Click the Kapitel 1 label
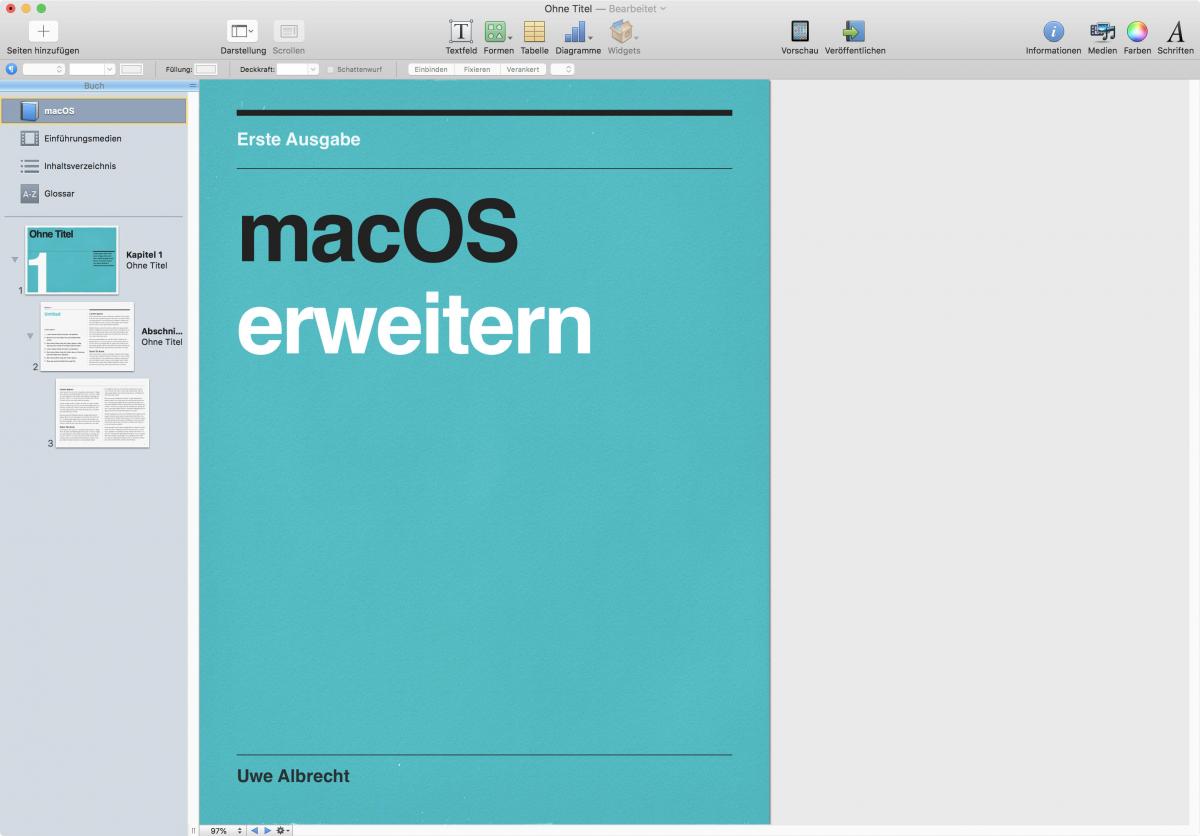Screen dimensions: 1200x836 click(144, 255)
